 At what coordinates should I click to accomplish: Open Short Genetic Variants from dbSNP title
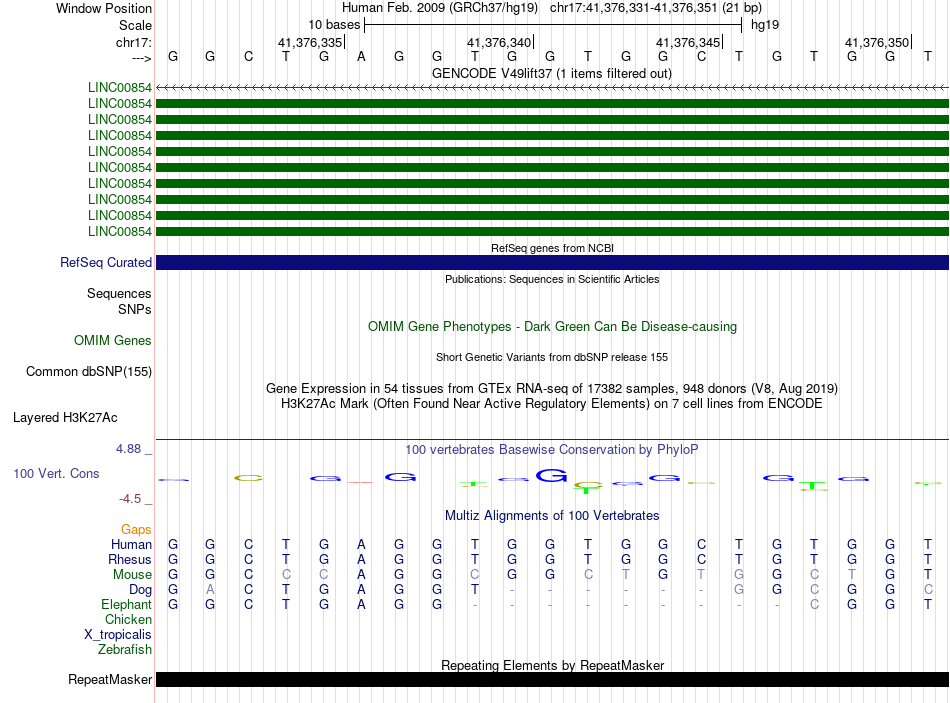tap(552, 358)
